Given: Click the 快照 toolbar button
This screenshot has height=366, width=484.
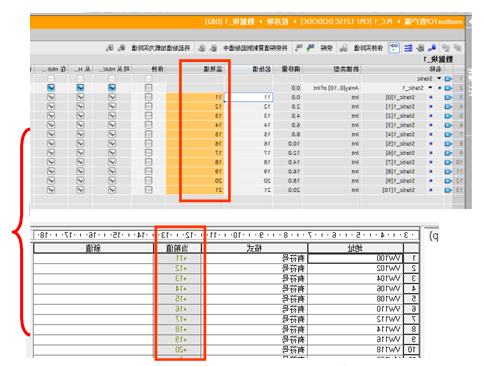Looking at the screenshot, I should tap(326, 48).
